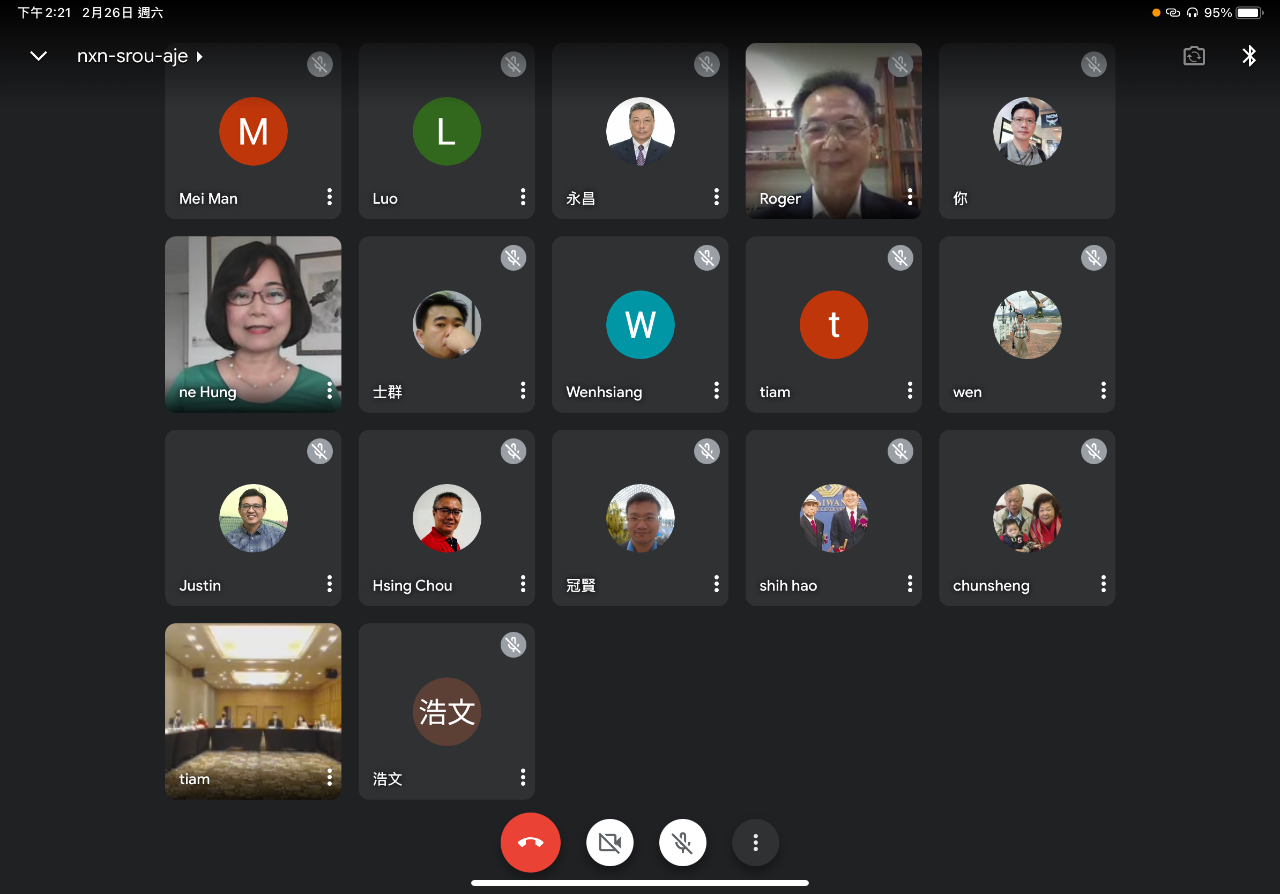Viewport: 1280px width, 894px height.
Task: Click the mute indicator on Wenhsiang's tile
Action: [706, 257]
